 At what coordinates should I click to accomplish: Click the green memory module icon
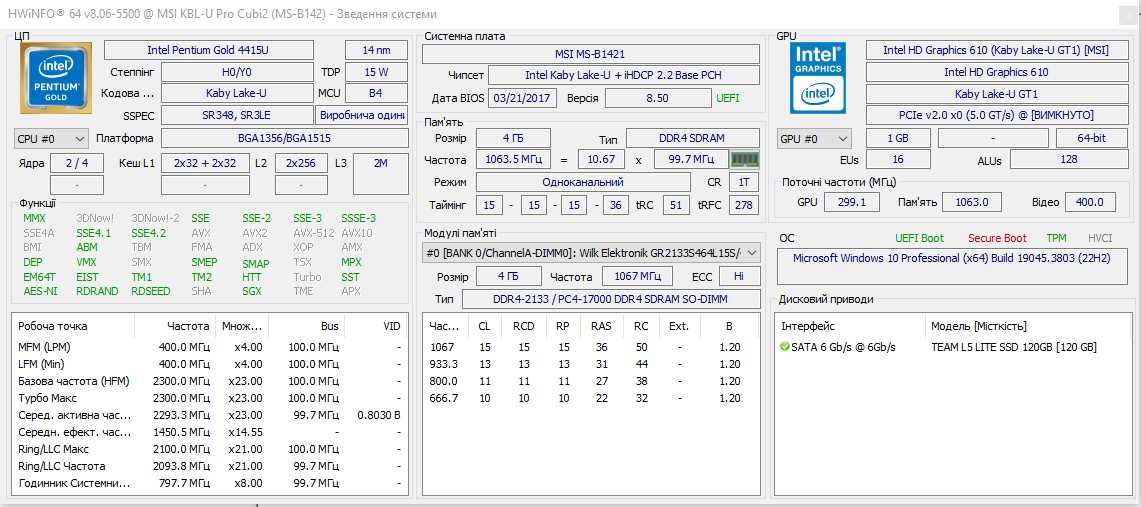pyautogui.click(x=744, y=159)
